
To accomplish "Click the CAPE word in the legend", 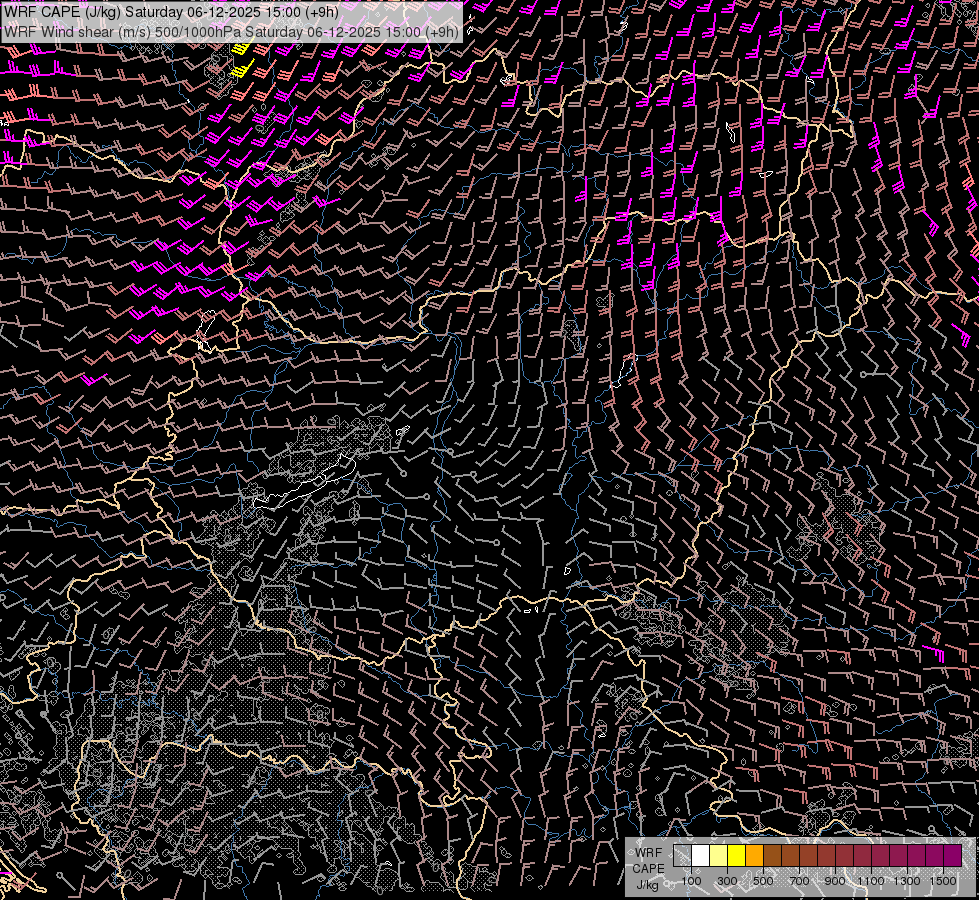I will coord(649,869).
